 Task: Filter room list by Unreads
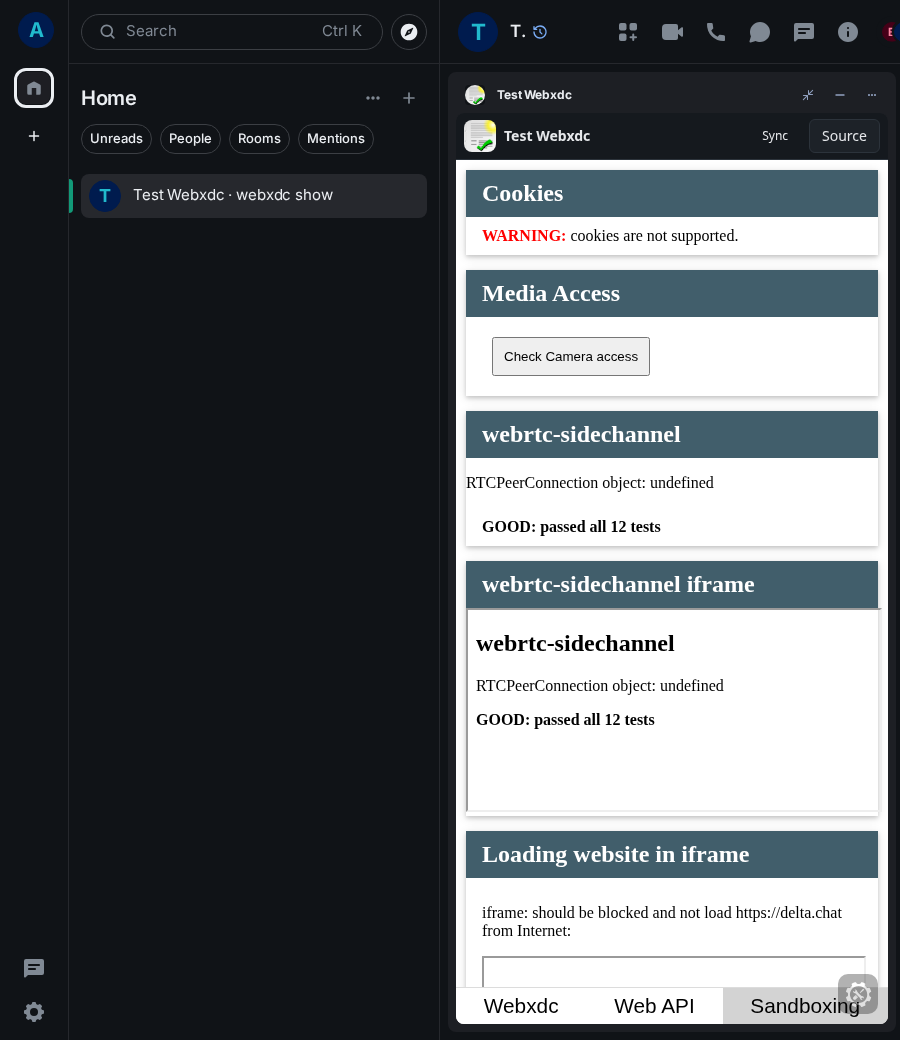[116, 139]
